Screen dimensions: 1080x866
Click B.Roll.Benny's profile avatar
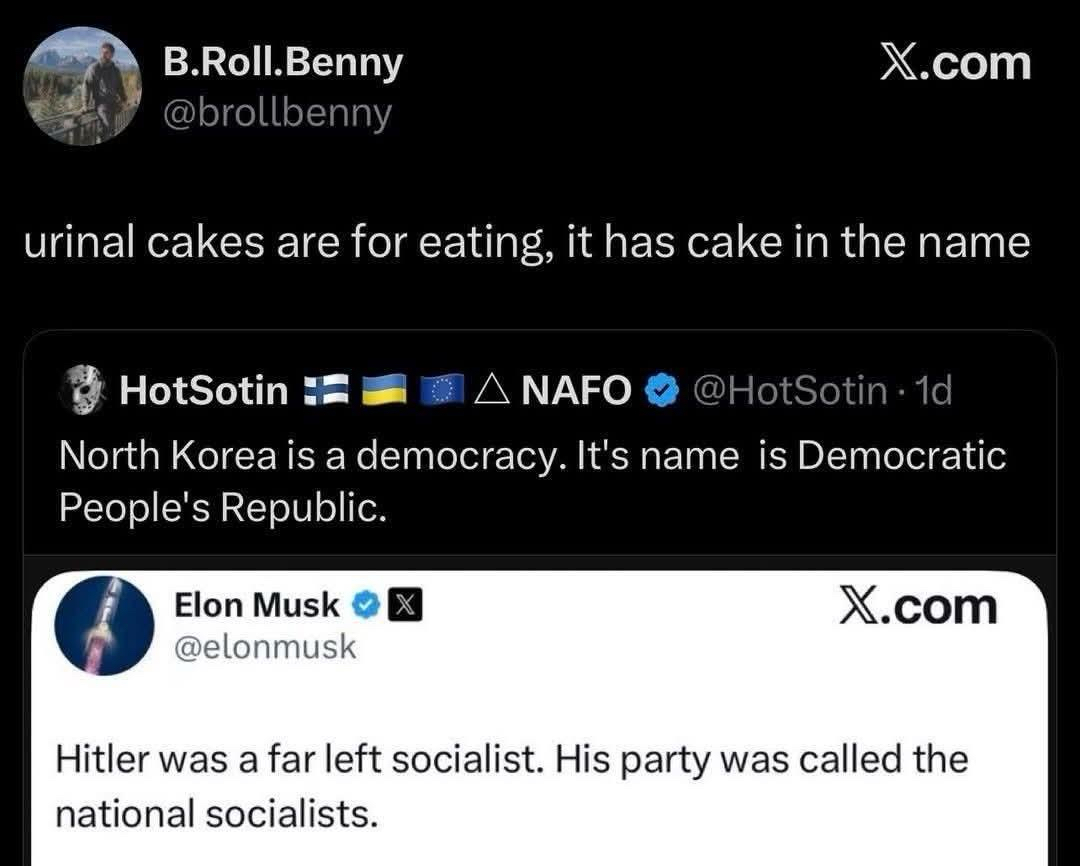82,86
